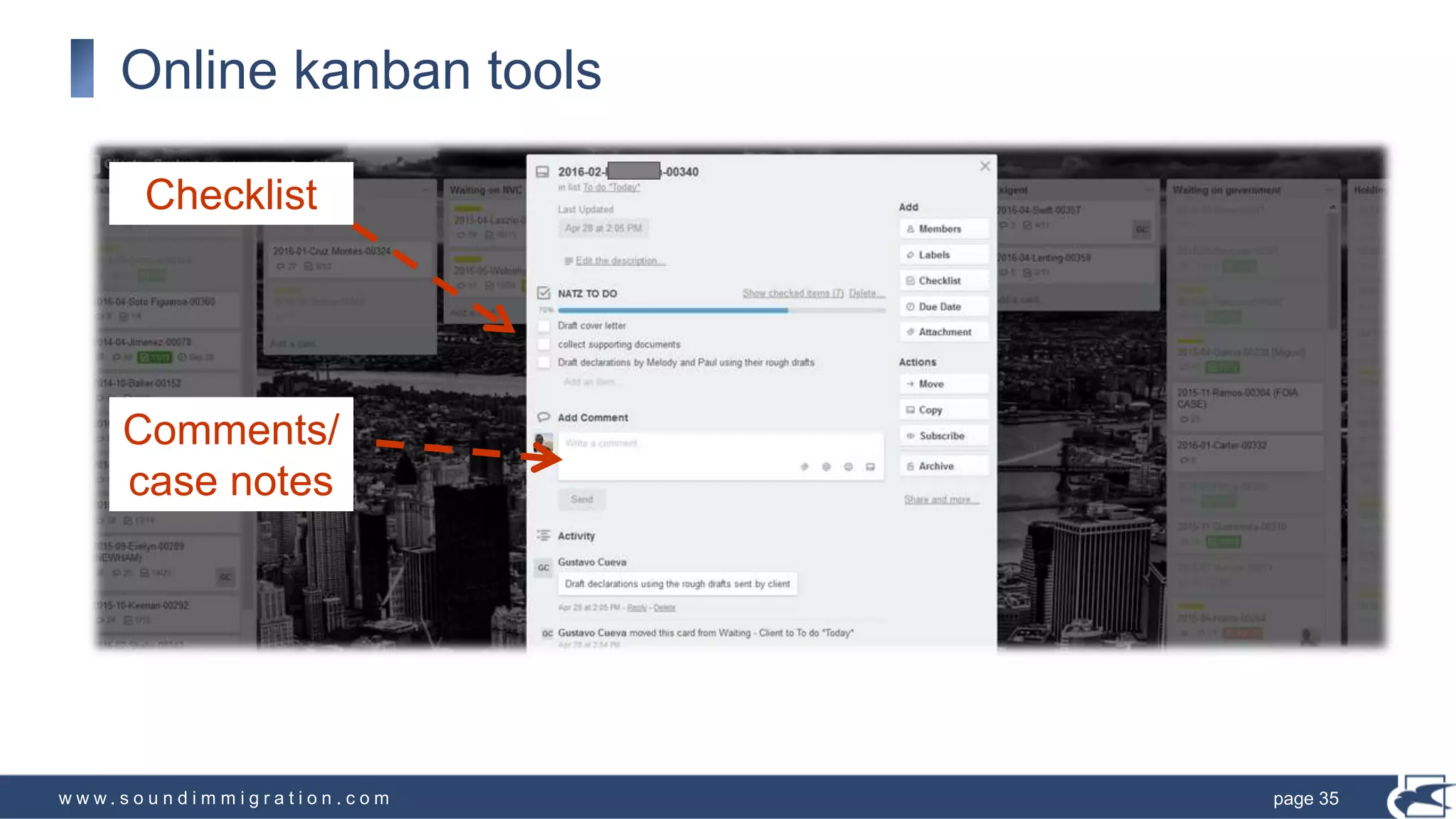Click the emoji icon in the comment box
This screenshot has height=819, width=1456.
tap(848, 467)
